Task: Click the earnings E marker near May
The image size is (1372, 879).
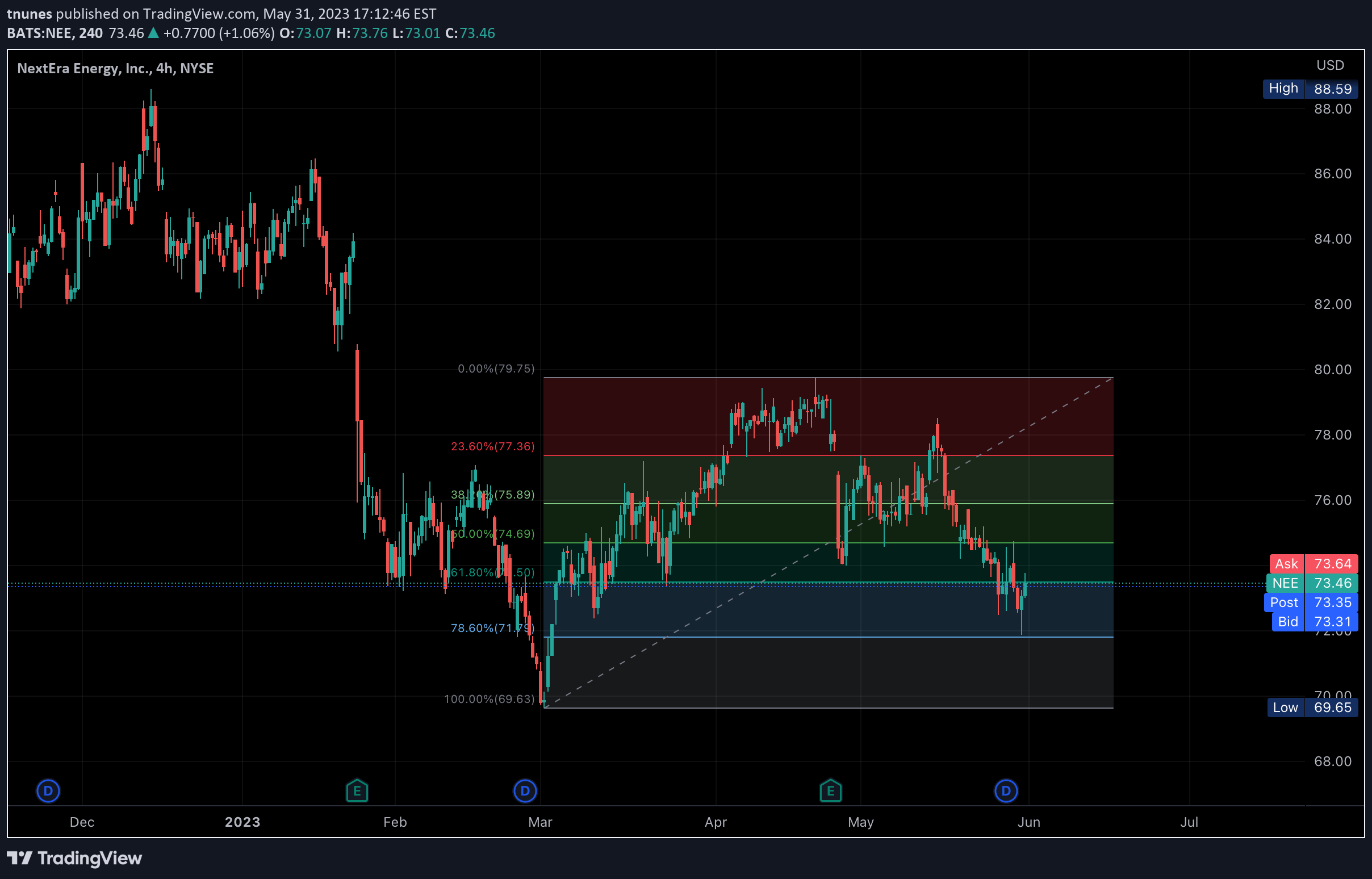Action: pyautogui.click(x=831, y=791)
